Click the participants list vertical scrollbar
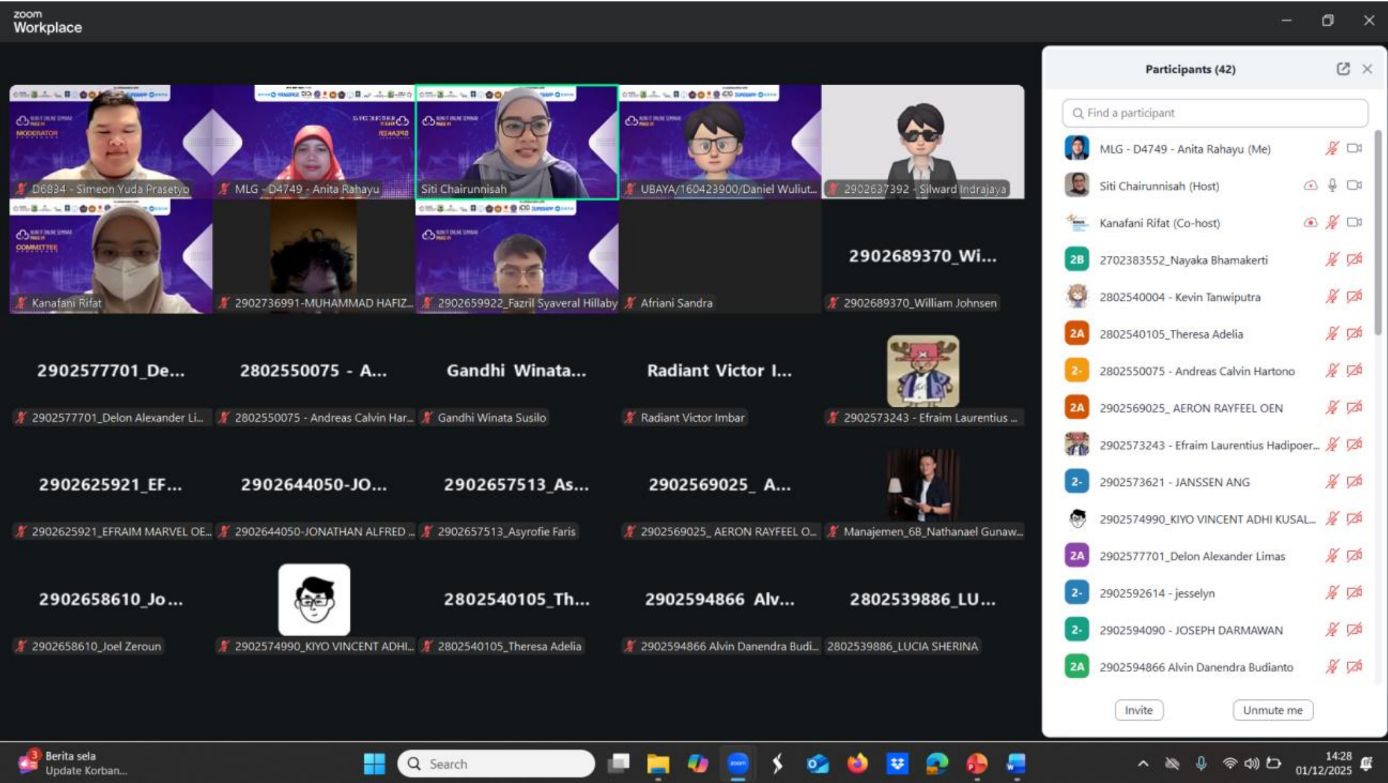The image size is (1388, 783). click(x=1379, y=230)
